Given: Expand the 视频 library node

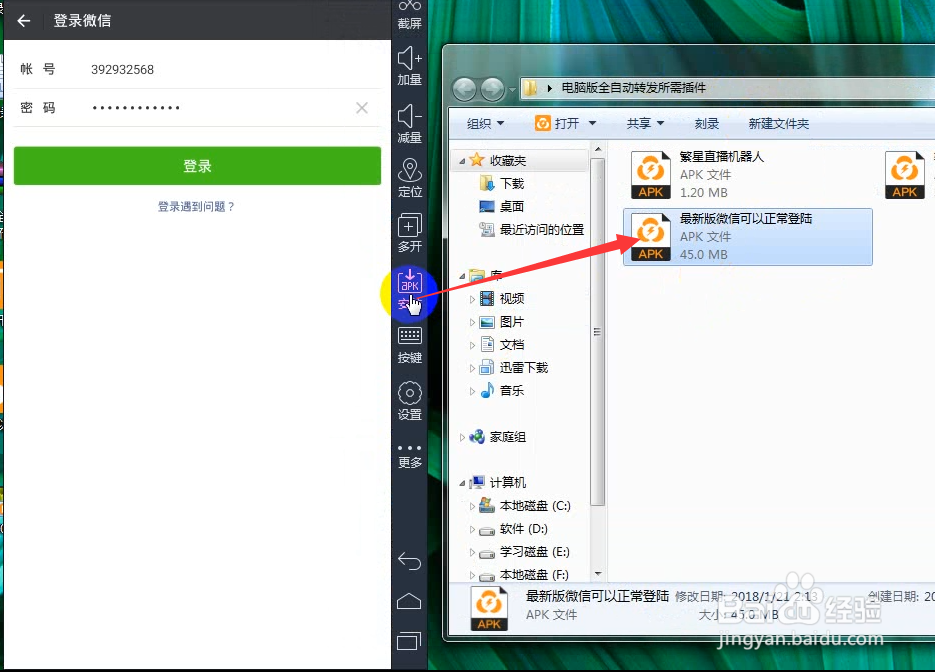Looking at the screenshot, I should (472, 299).
